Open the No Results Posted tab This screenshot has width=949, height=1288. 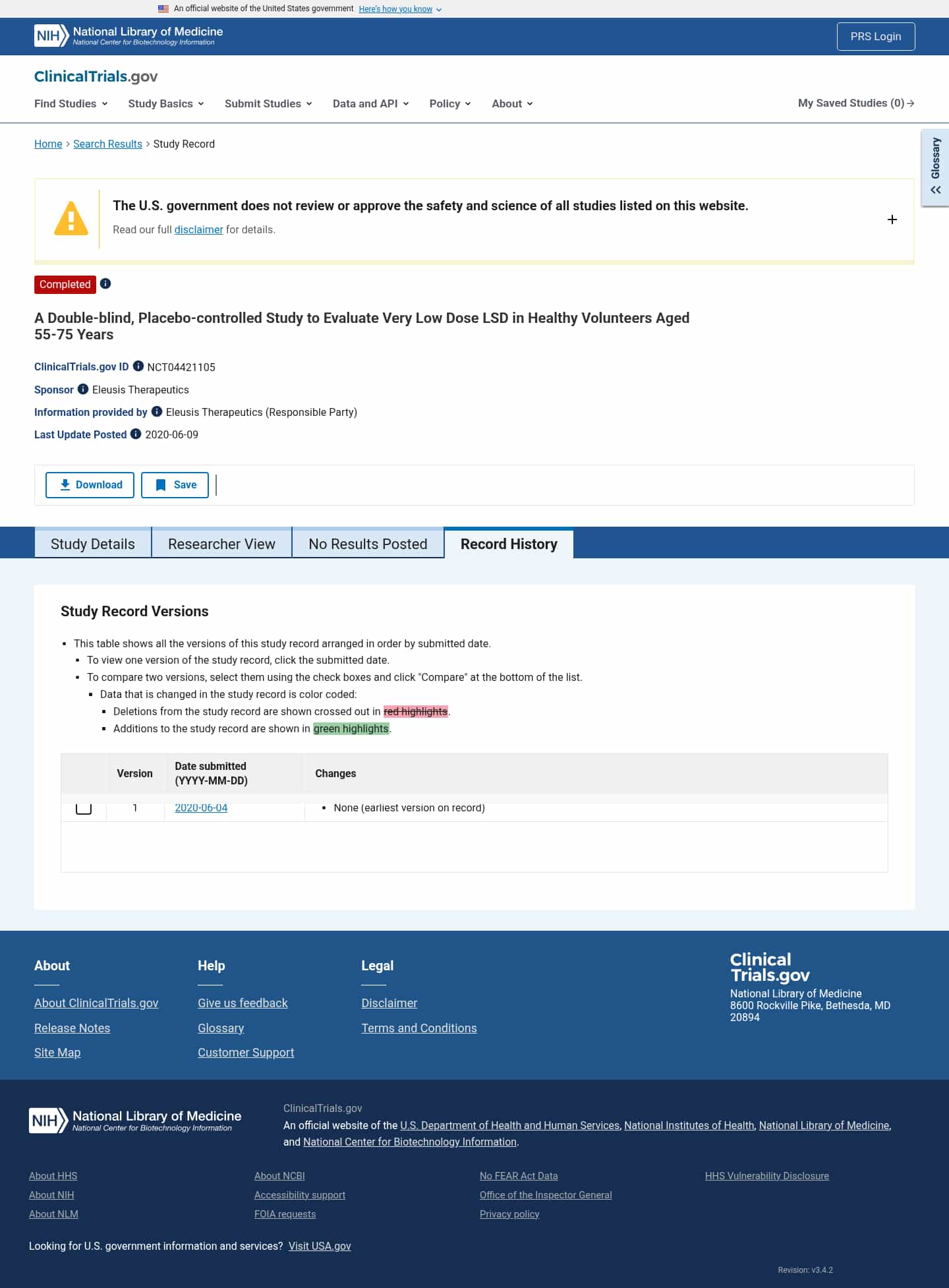click(368, 544)
